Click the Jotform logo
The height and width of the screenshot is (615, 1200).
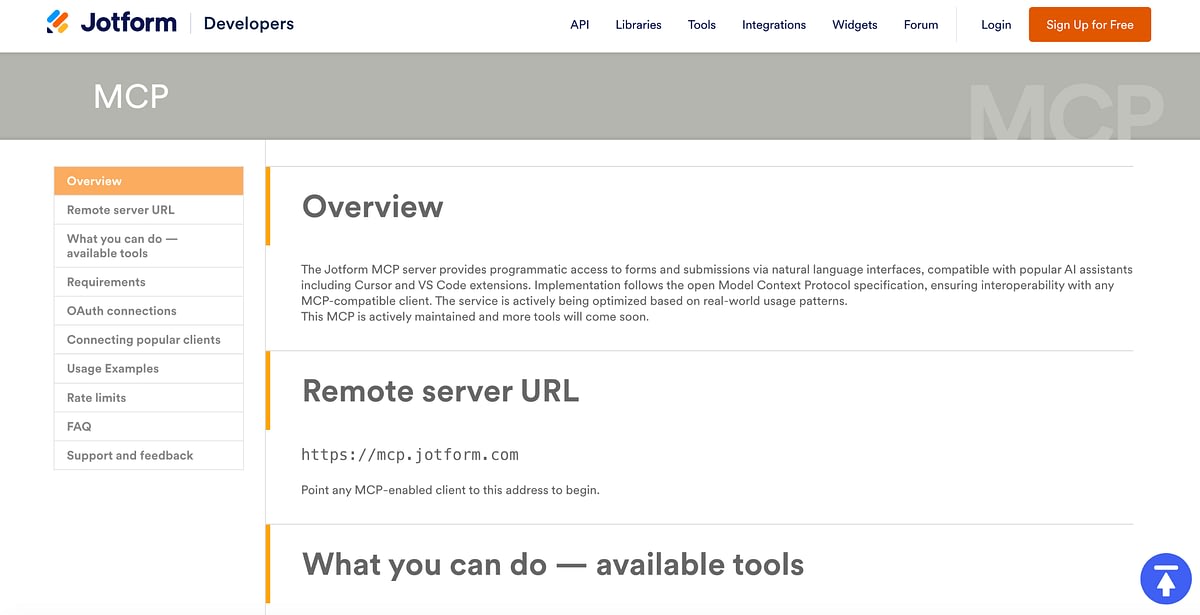click(111, 22)
